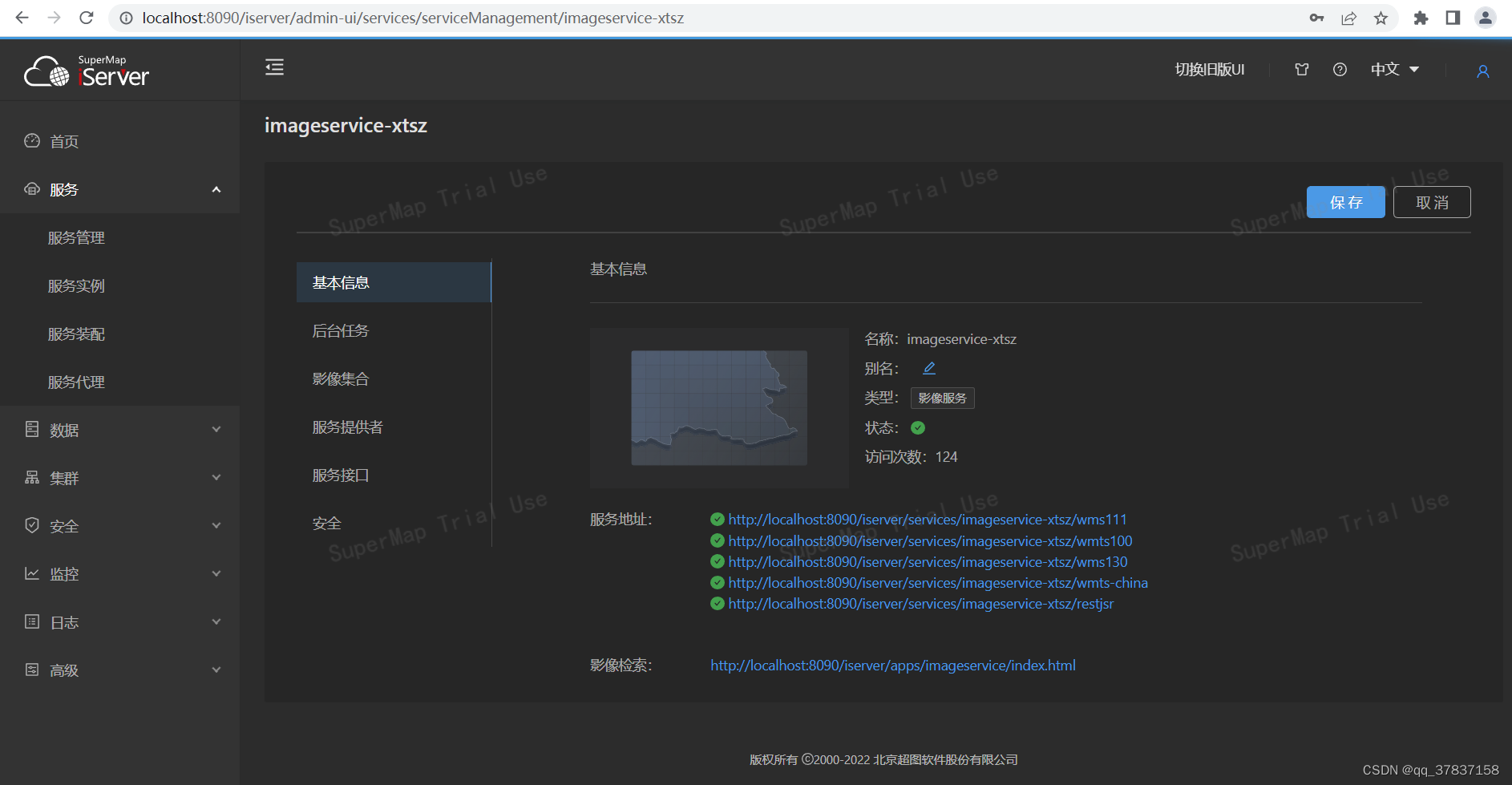Reload the page in browser
Viewport: 1512px width, 785px height.
[x=87, y=18]
